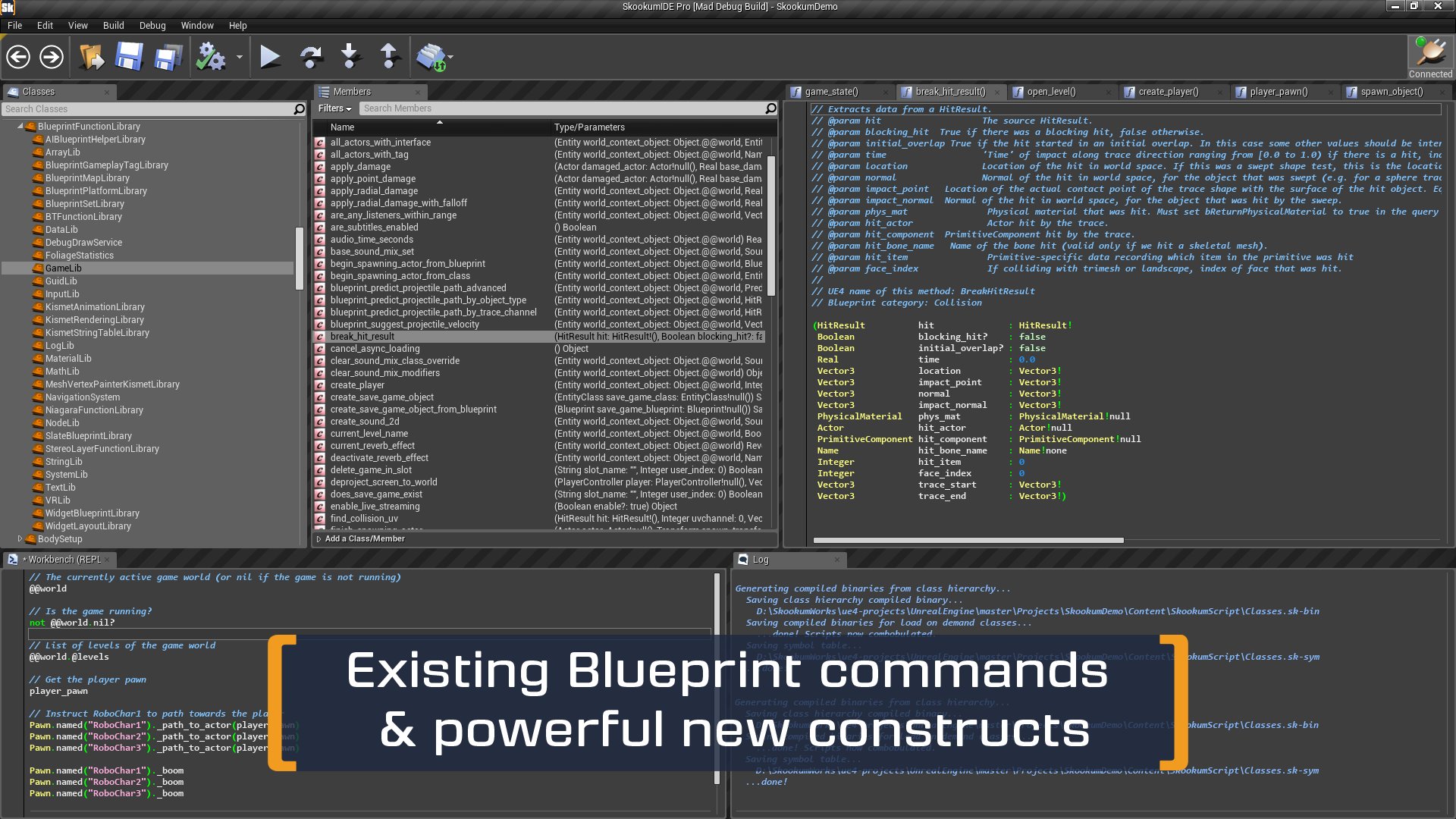The height and width of the screenshot is (819, 1456).
Task: Open the Debug menu
Action: pyautogui.click(x=152, y=24)
